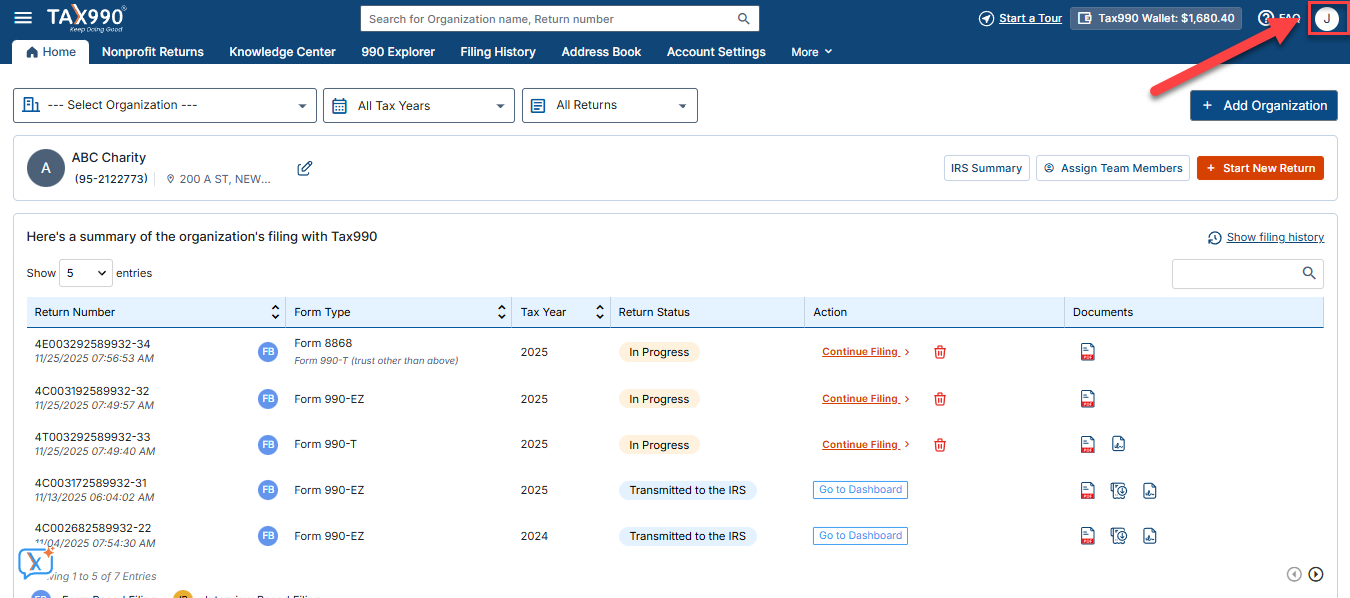1350x598 pixels.
Task: Click the In Progress status on the Form 8868 row
Action: [659, 352]
